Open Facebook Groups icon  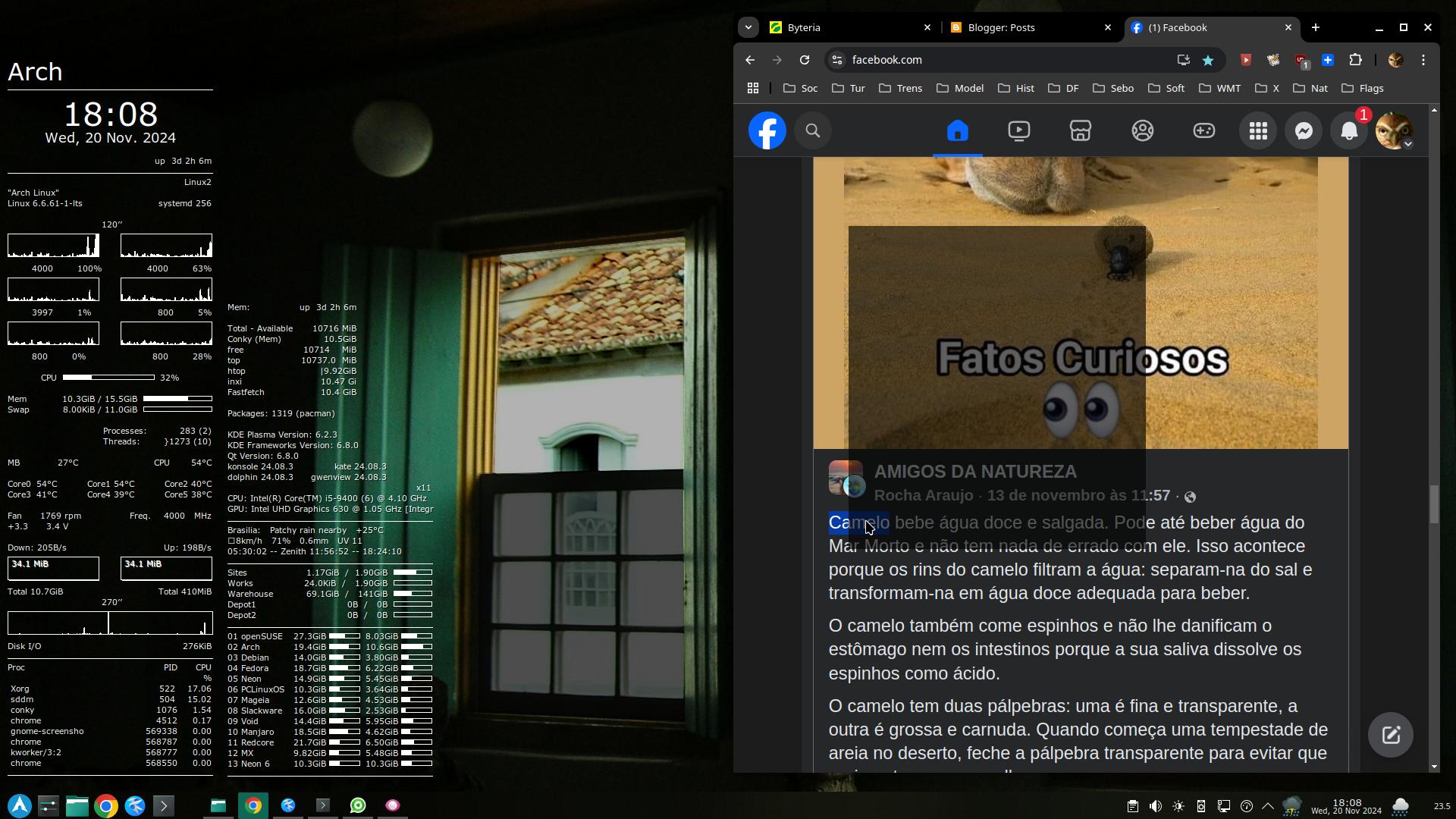pyautogui.click(x=1143, y=130)
